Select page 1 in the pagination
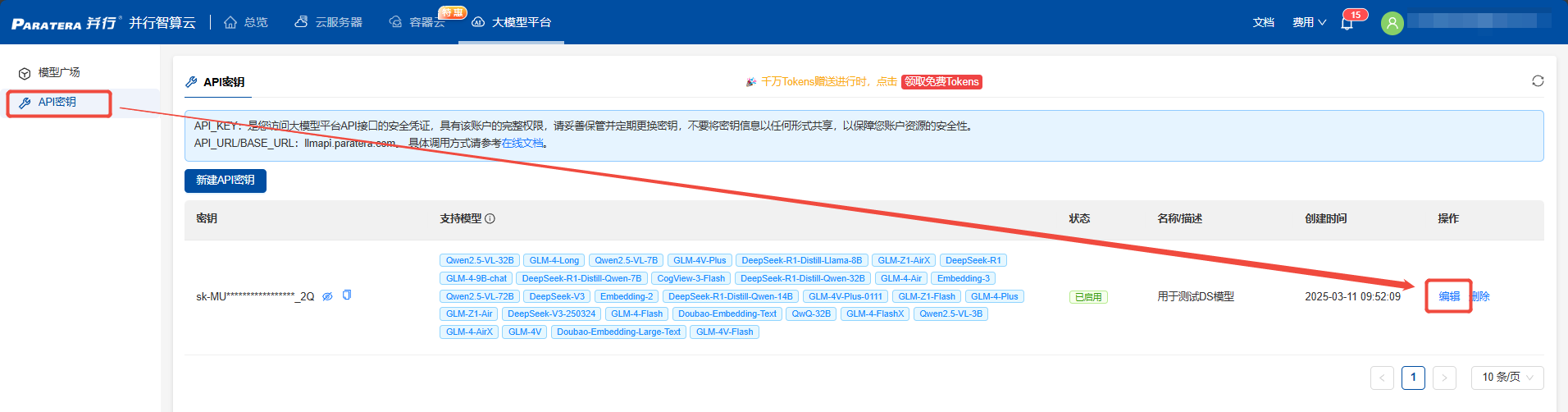 (x=1413, y=378)
